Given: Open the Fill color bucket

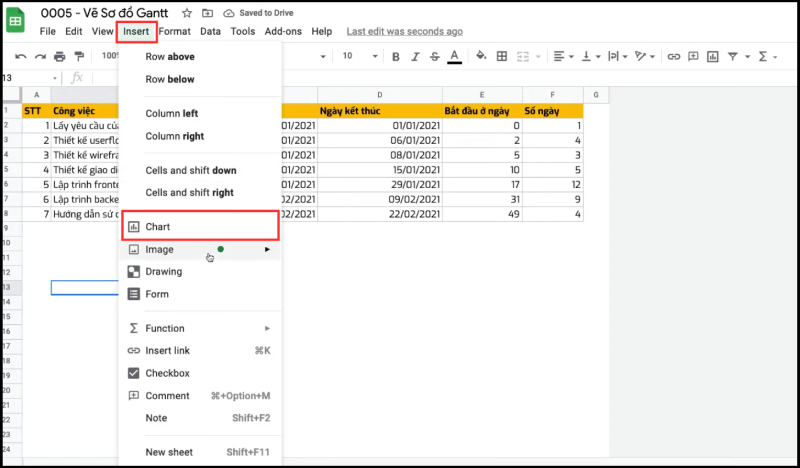Looking at the screenshot, I should [x=481, y=56].
